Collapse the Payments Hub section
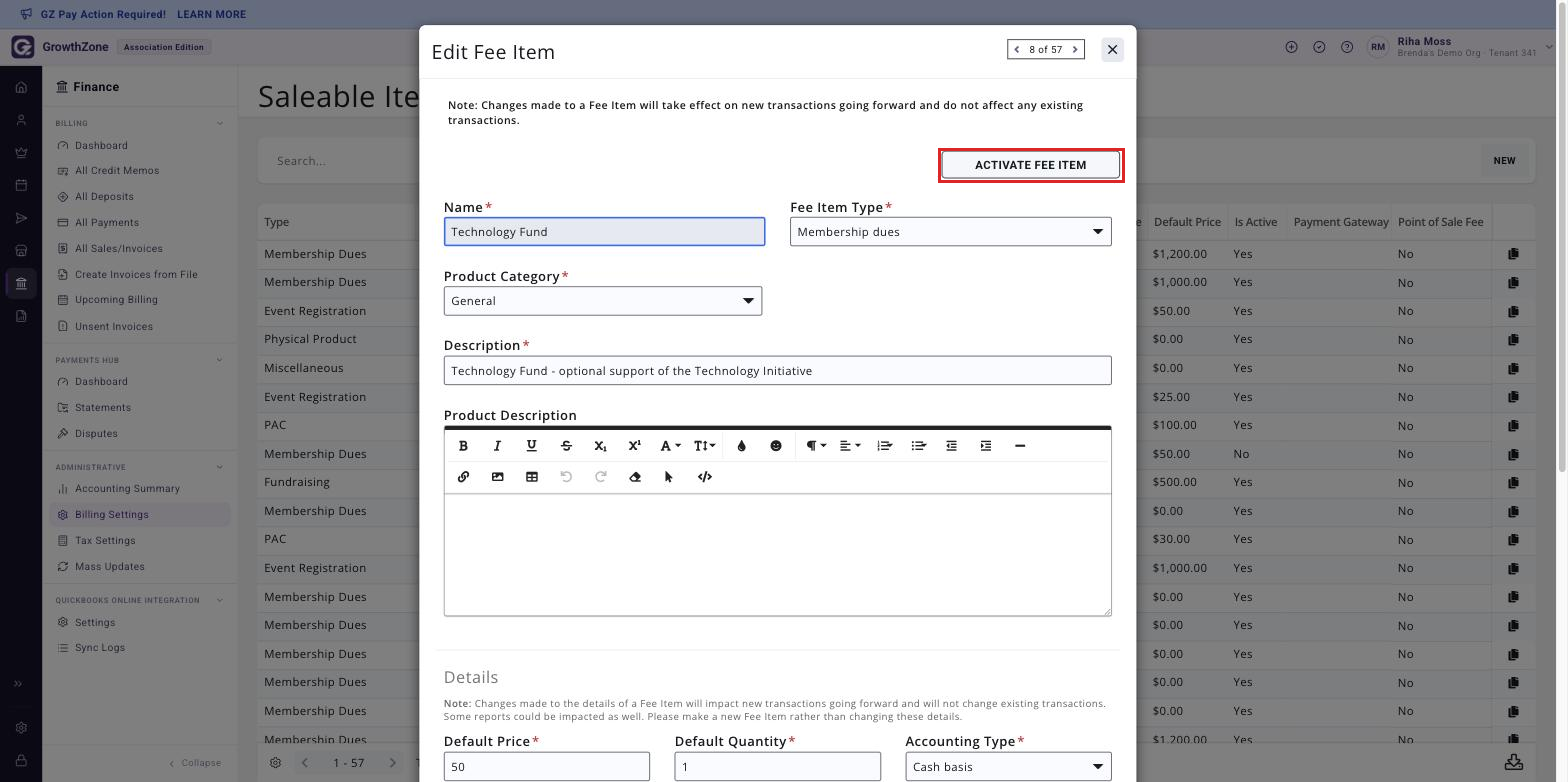Screen dimensions: 1568x782 (220, 360)
